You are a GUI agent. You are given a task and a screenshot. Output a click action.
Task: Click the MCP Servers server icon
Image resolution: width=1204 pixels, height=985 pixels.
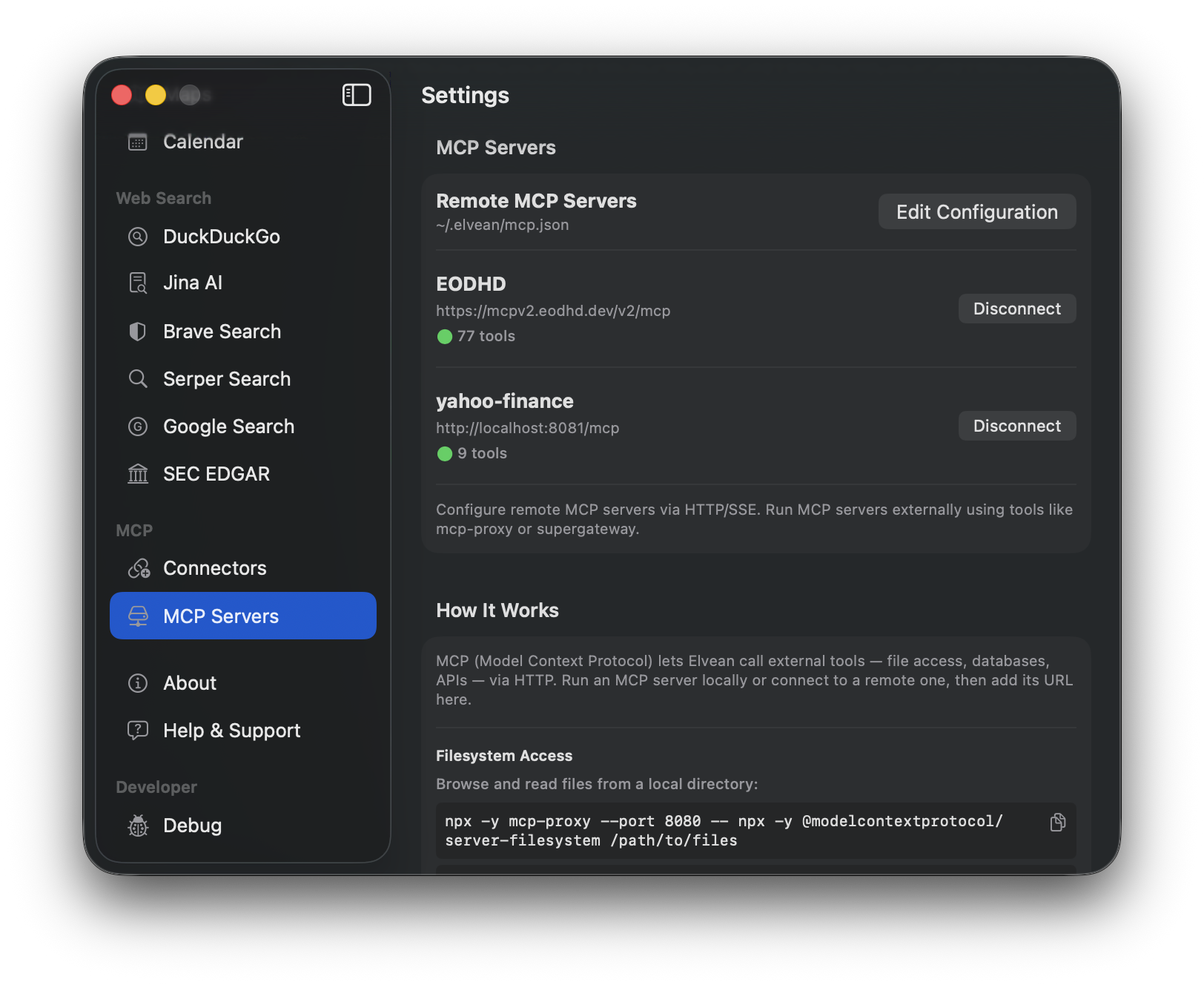pos(138,616)
